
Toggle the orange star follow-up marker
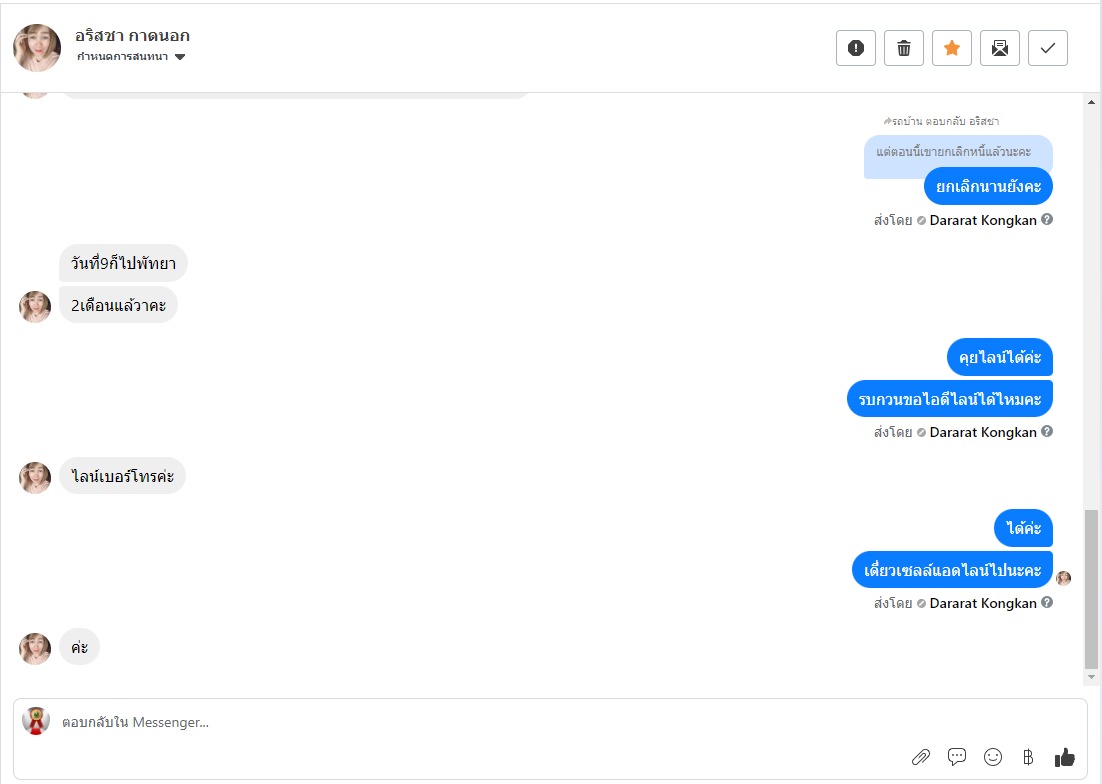(x=952, y=48)
